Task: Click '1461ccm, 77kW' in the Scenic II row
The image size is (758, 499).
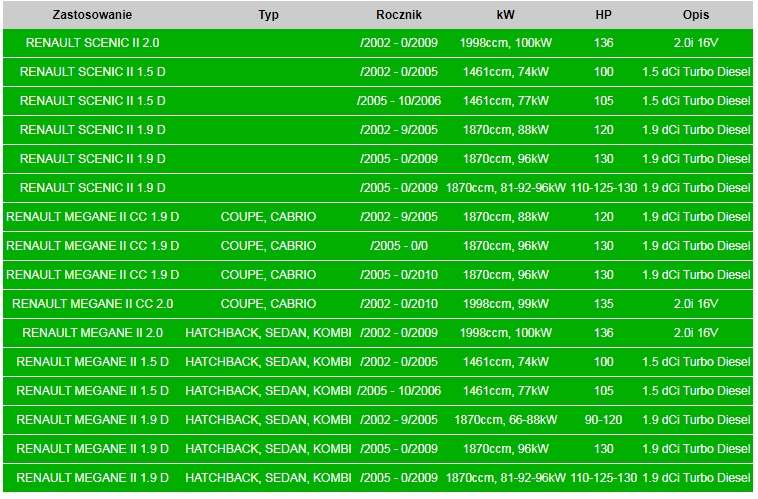Action: point(506,101)
